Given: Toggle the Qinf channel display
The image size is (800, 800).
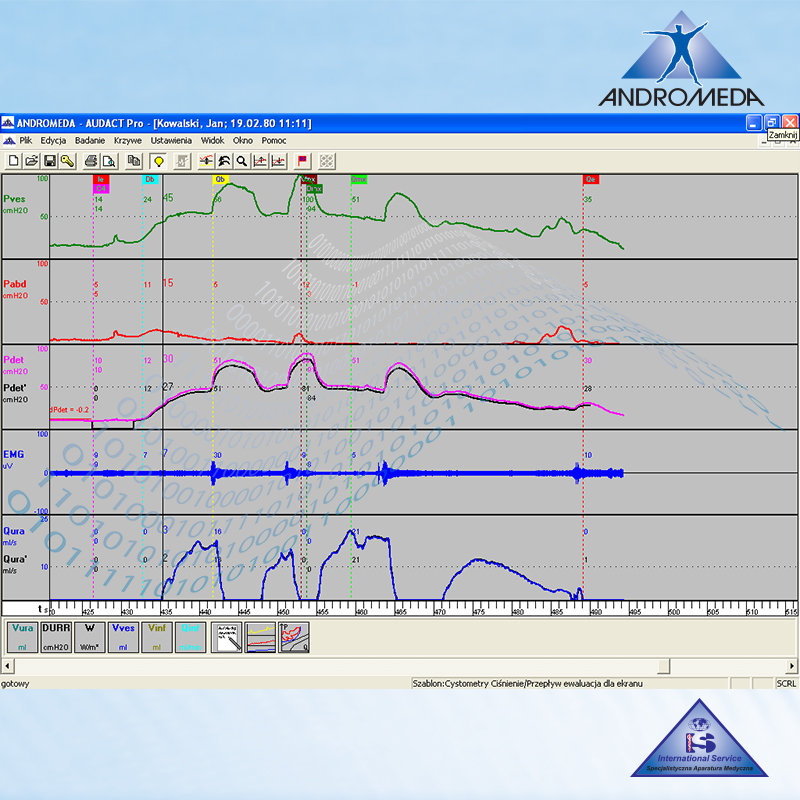Looking at the screenshot, I should (188, 636).
